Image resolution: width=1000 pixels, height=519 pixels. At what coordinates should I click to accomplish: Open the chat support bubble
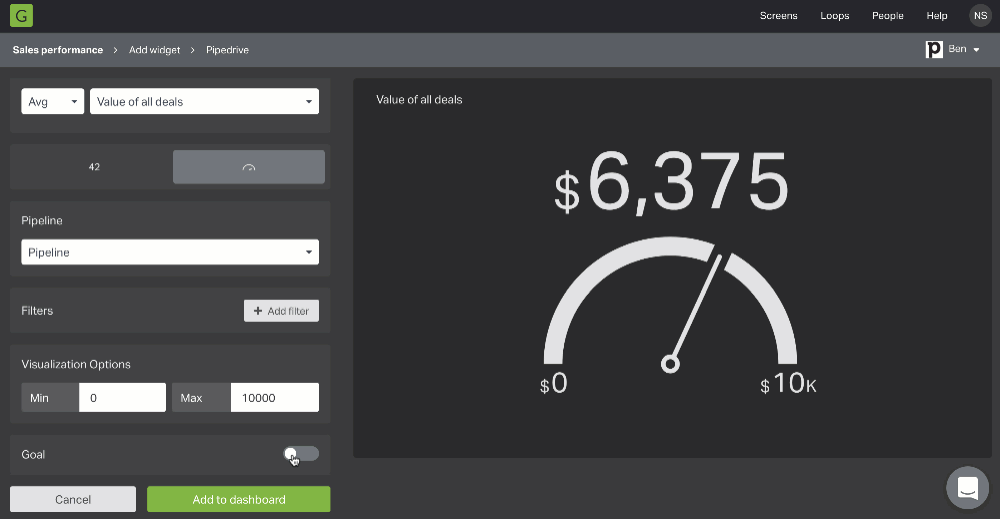(967, 488)
